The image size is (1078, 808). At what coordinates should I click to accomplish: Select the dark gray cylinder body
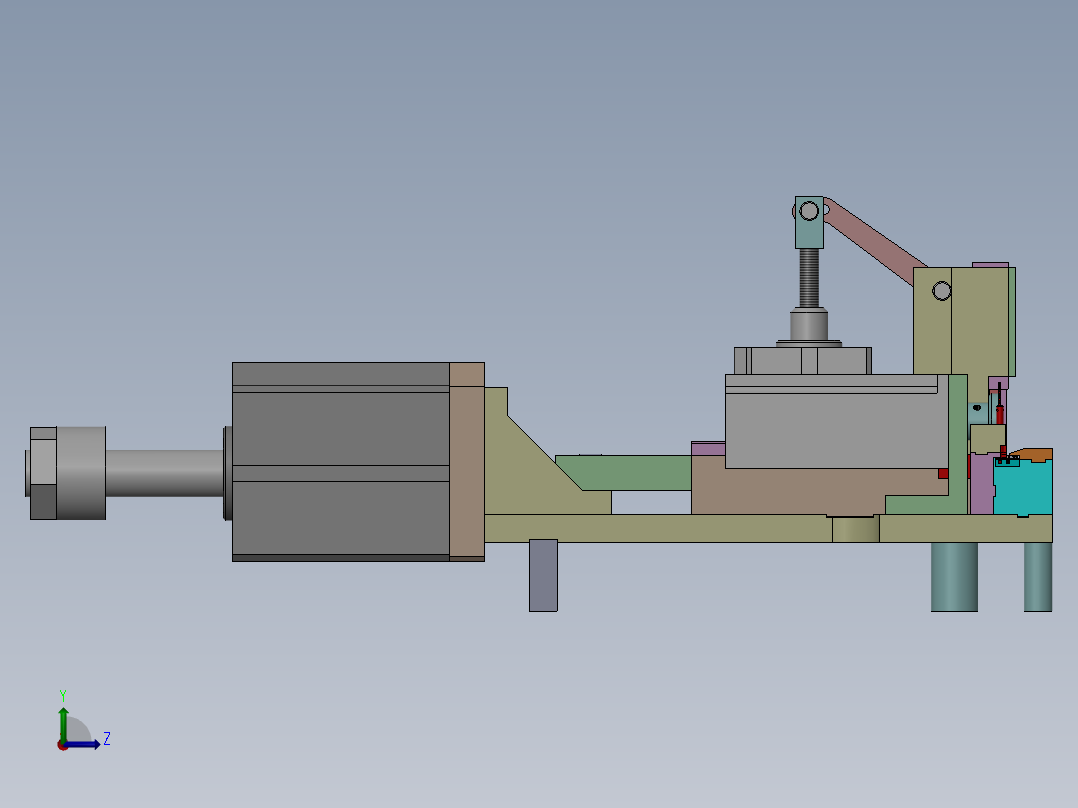click(341, 461)
